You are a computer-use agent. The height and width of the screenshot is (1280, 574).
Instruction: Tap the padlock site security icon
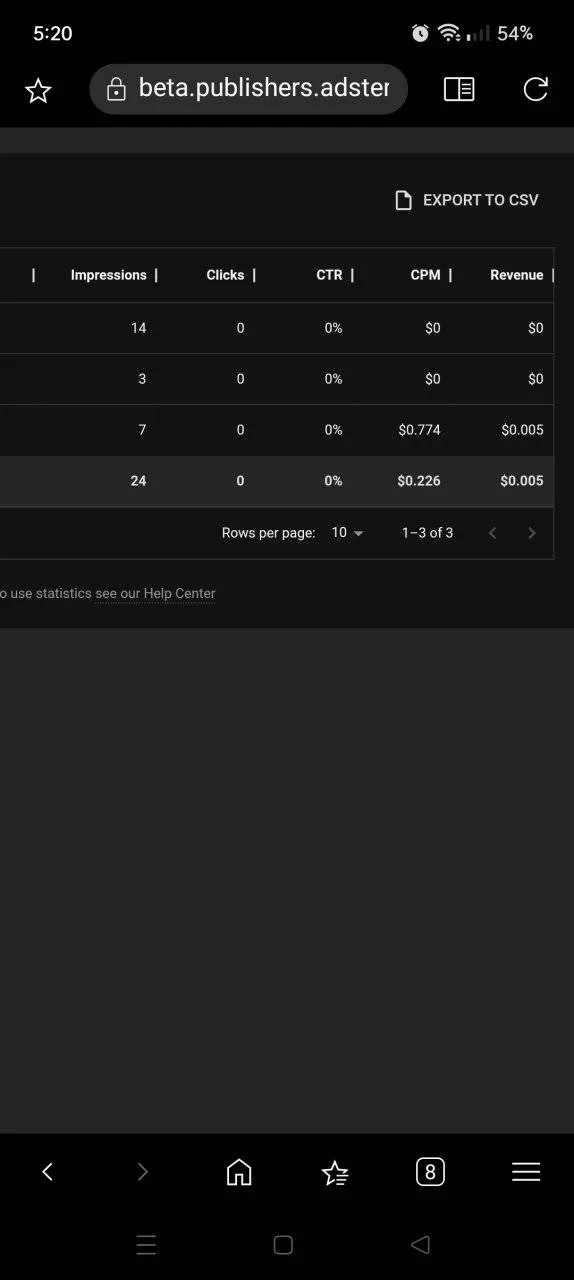coord(116,90)
